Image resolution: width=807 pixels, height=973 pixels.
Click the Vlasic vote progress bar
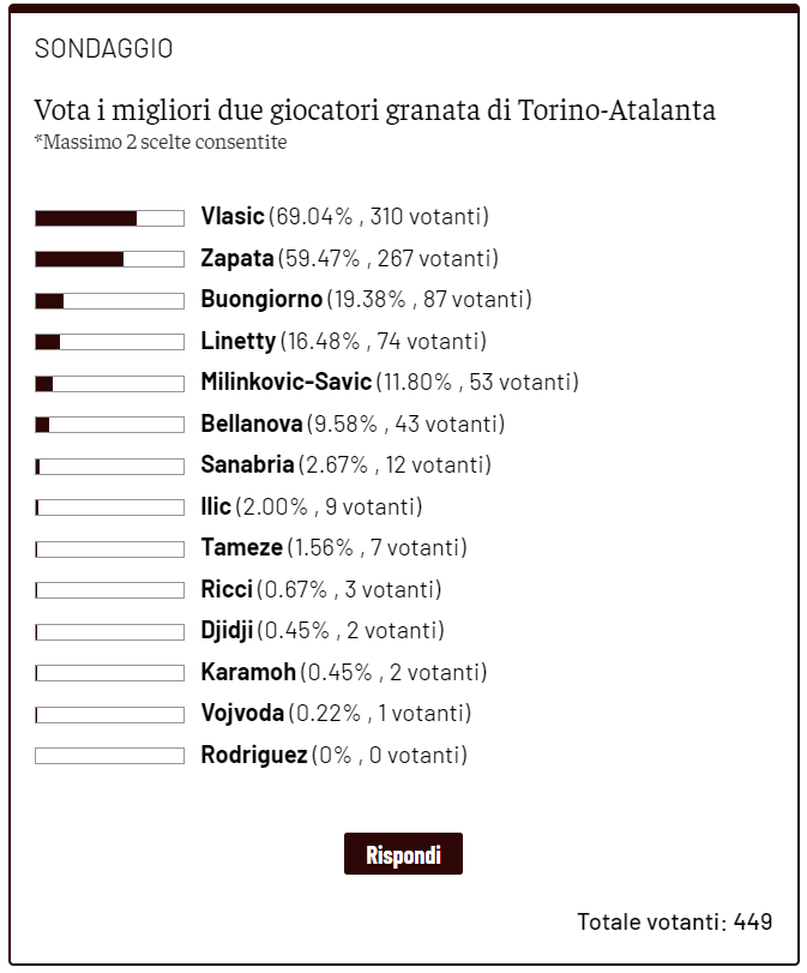(110, 215)
